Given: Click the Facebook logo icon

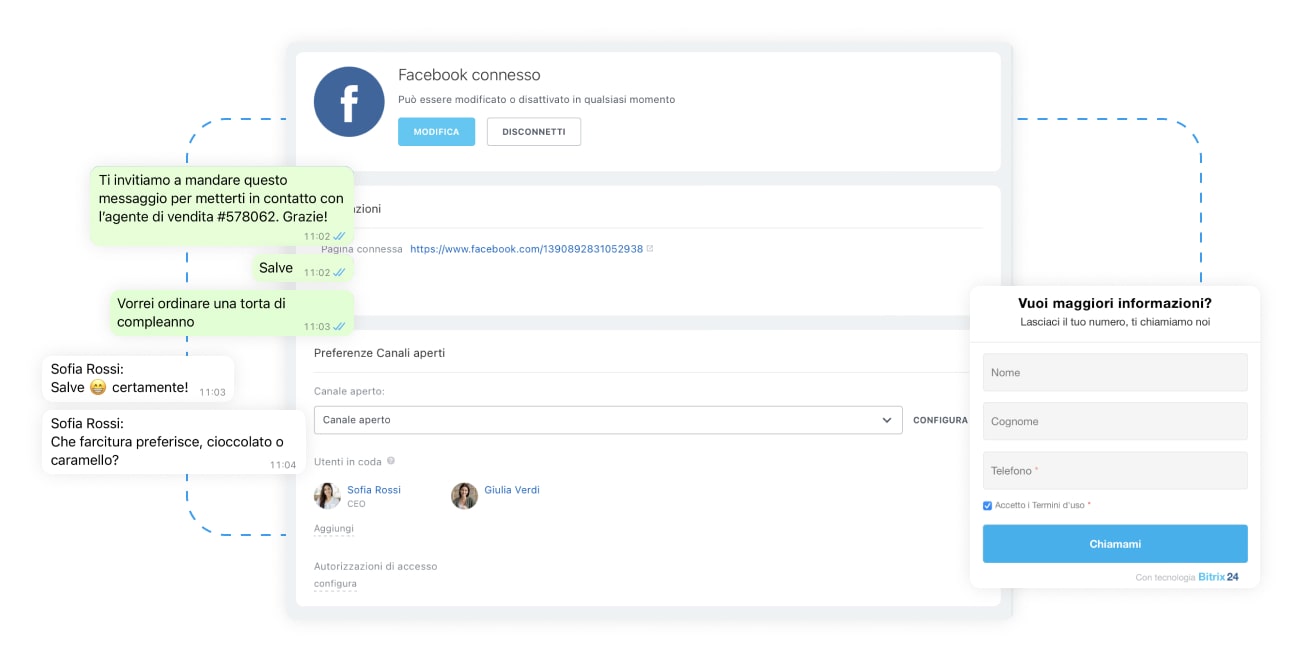Looking at the screenshot, I should [x=349, y=102].
